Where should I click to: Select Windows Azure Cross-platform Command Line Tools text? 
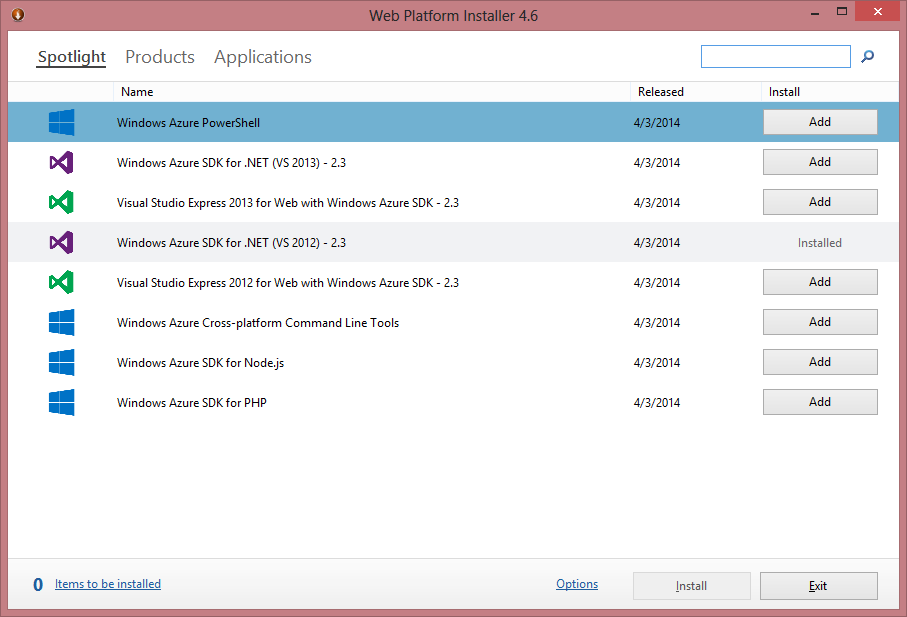click(x=257, y=323)
